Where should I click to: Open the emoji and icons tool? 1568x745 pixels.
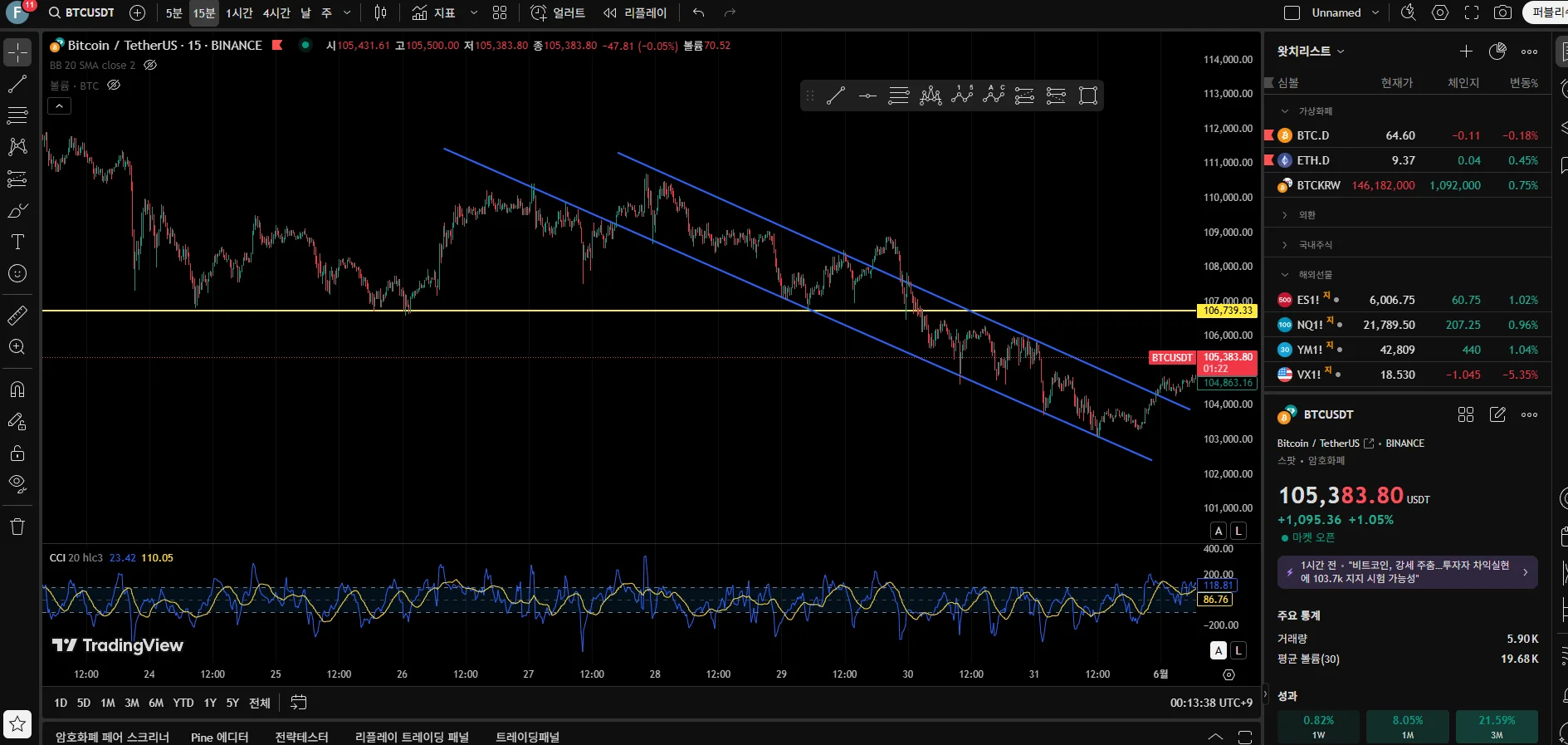click(x=17, y=274)
